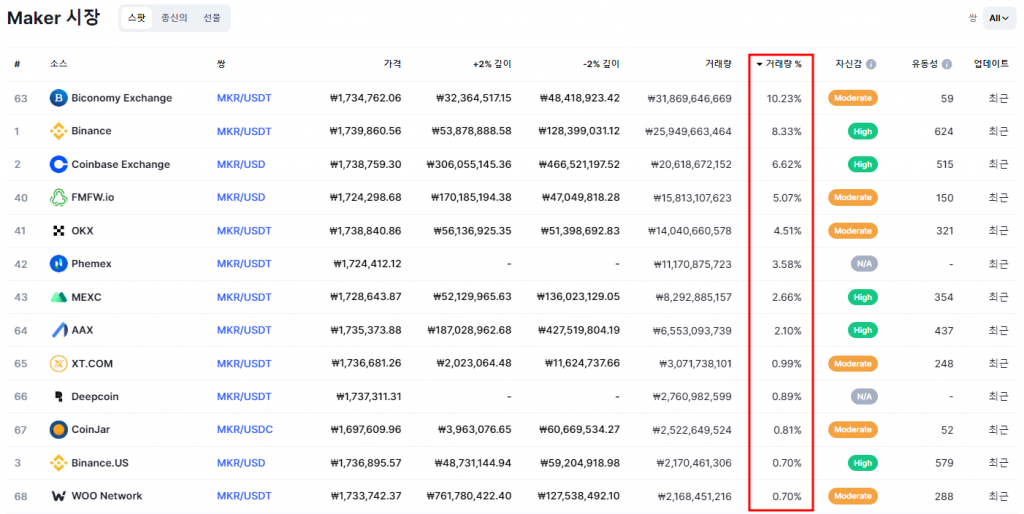Select the 스팟 tab
Viewport: 1024px width, 514px height.
(x=136, y=18)
